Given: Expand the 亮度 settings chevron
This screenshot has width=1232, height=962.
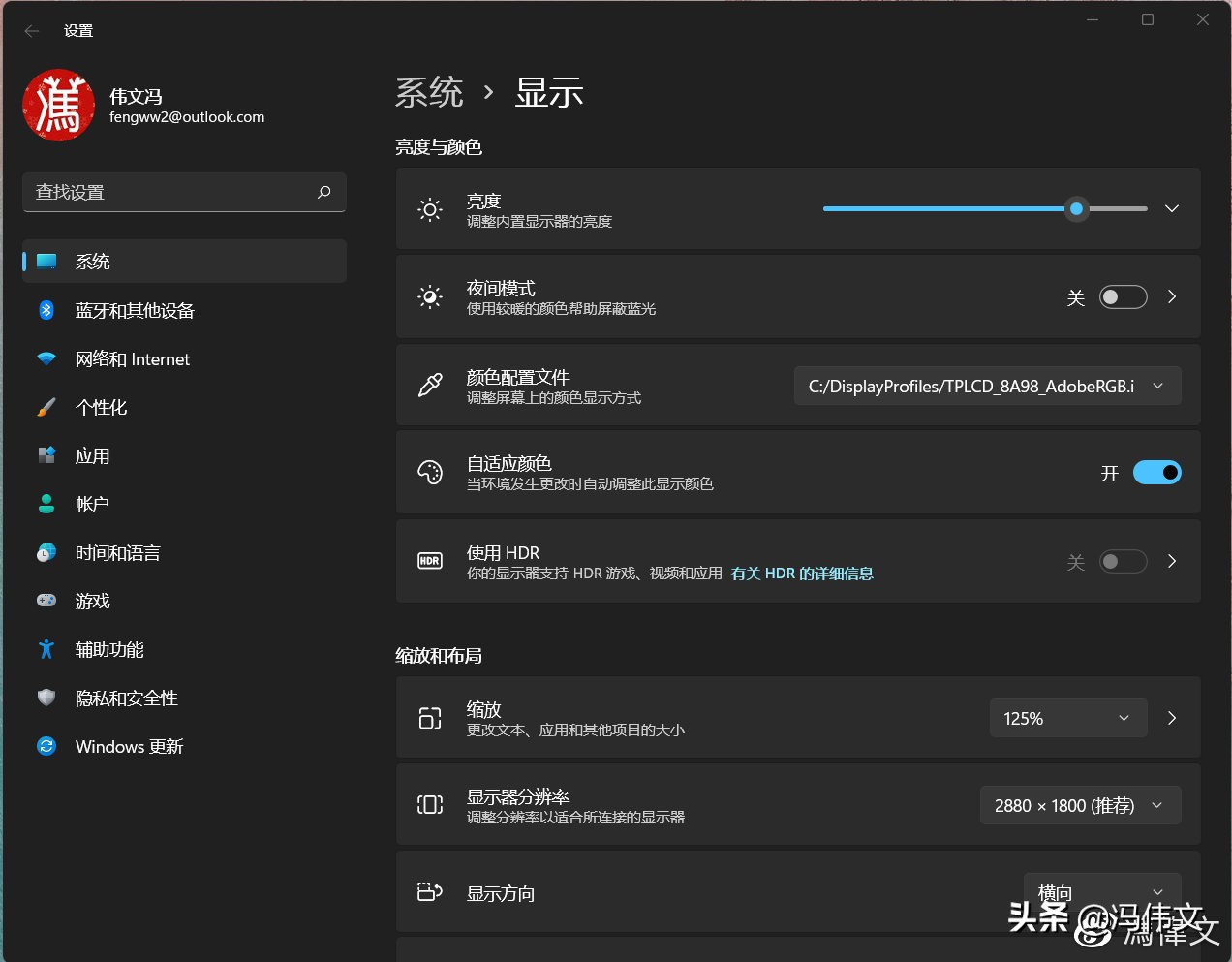Looking at the screenshot, I should tap(1171, 208).
